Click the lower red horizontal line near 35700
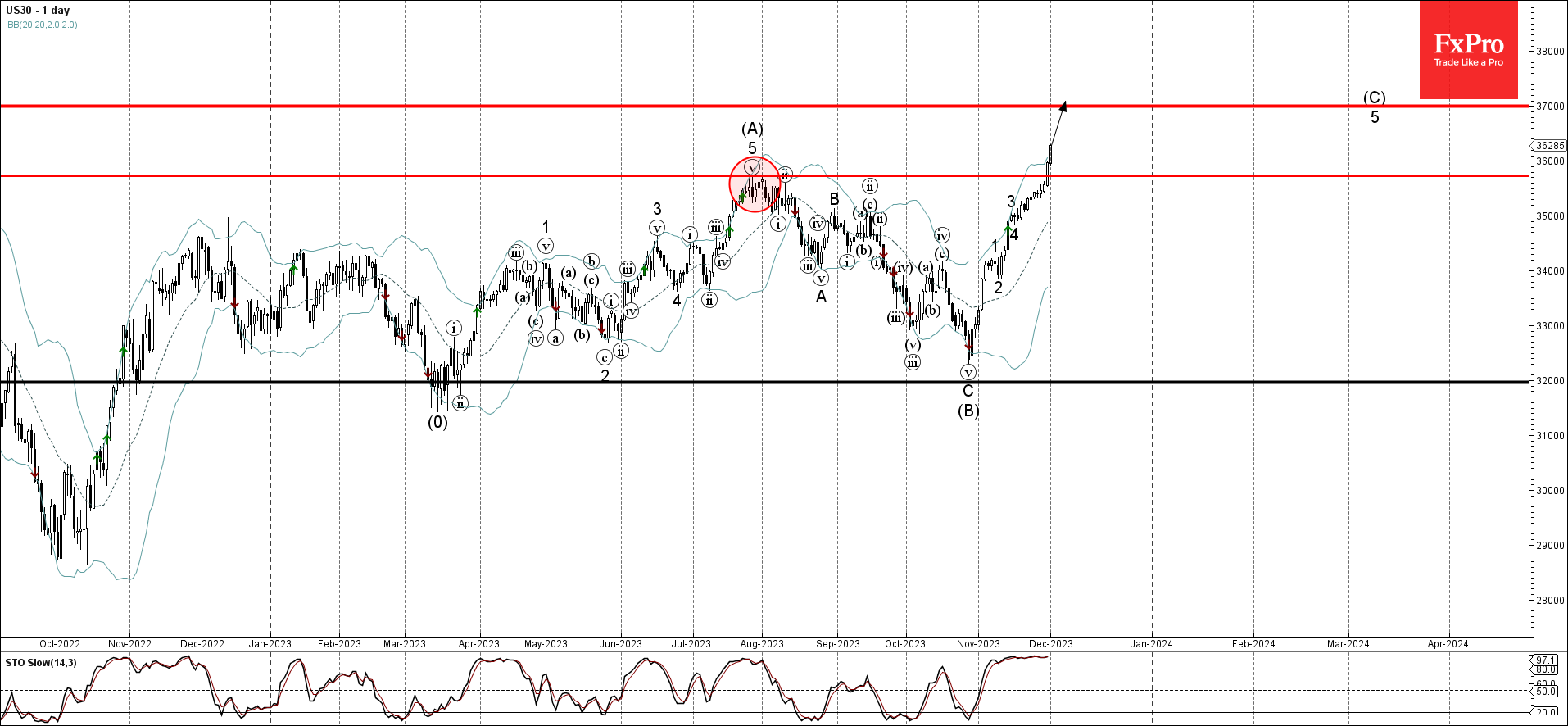The height and width of the screenshot is (726, 1568). pos(764,175)
